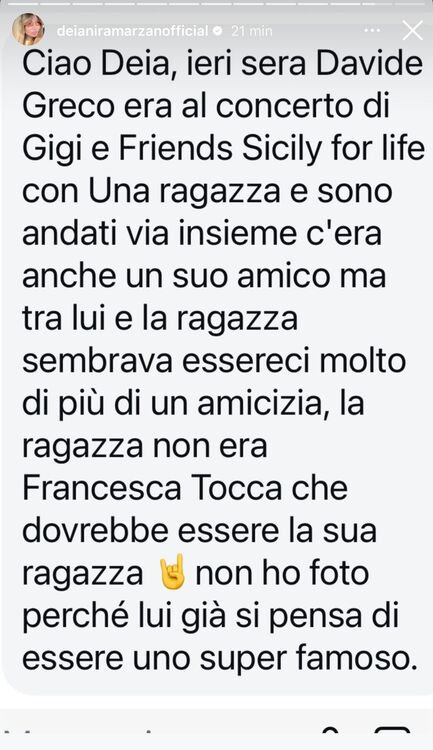
Task: Open the profile avatar of the story author
Action: 29,29
